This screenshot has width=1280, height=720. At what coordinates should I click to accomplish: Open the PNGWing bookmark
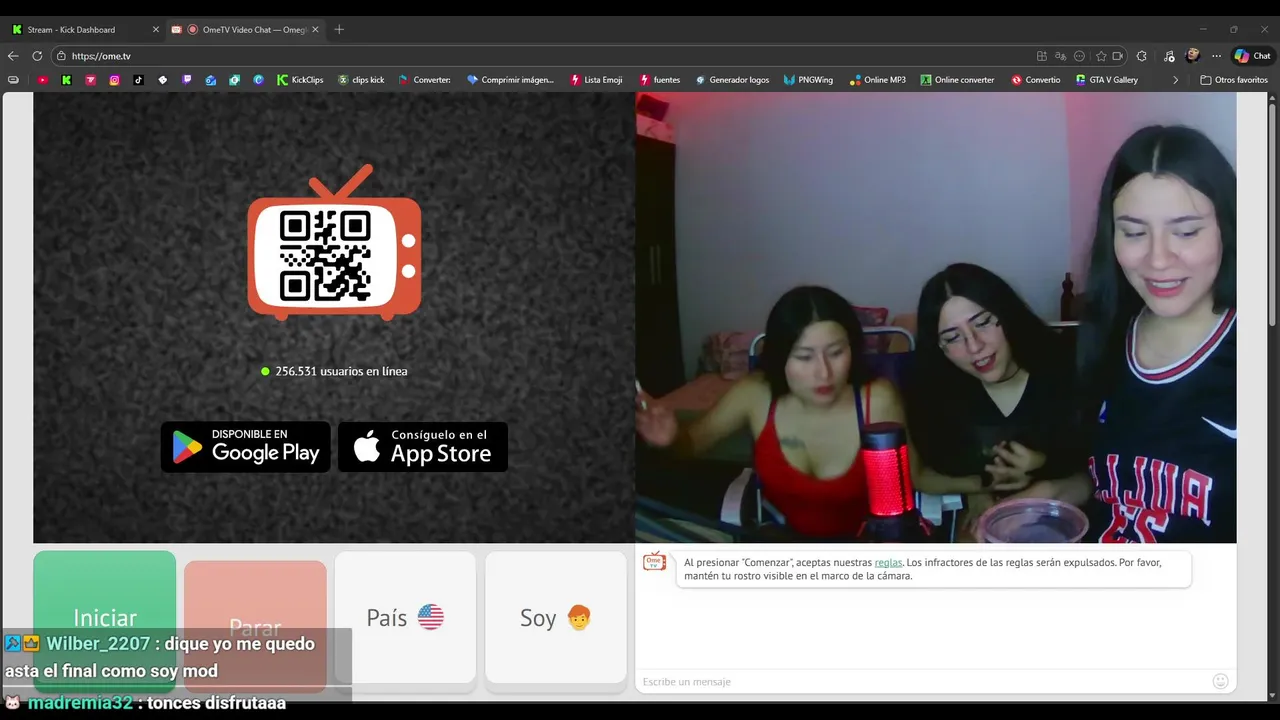click(808, 80)
